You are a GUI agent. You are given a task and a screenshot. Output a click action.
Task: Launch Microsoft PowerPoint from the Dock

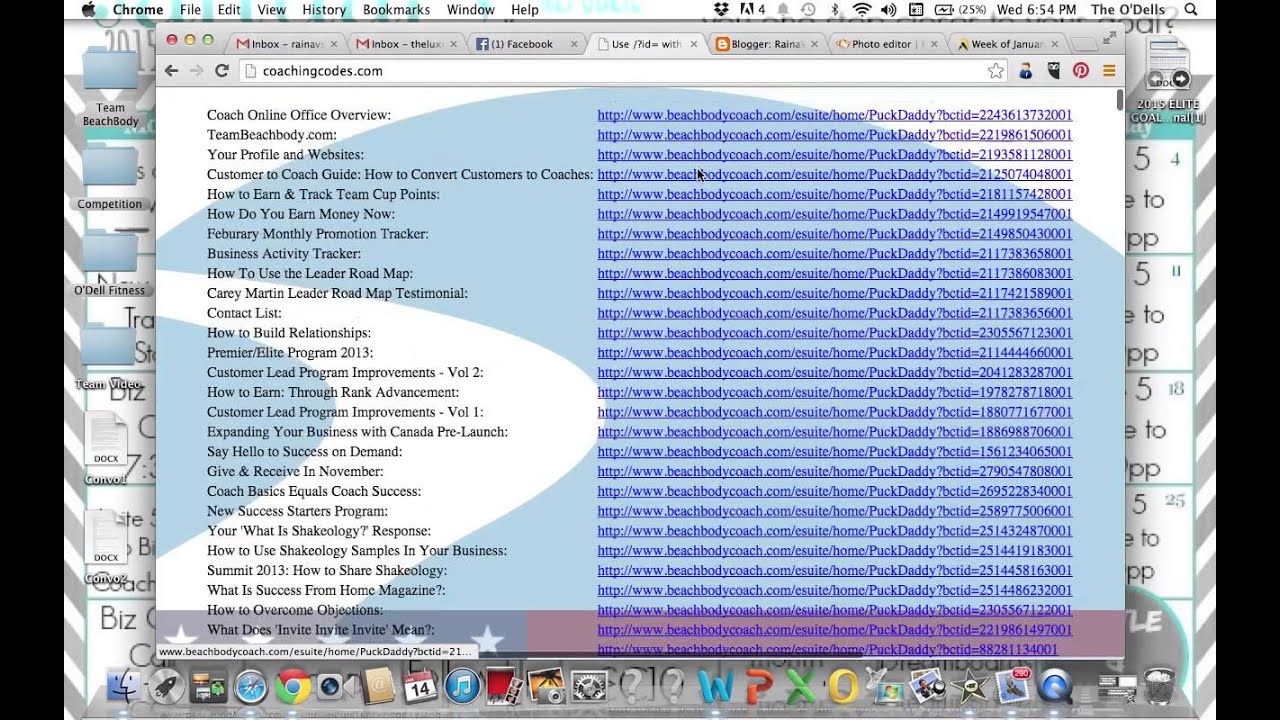tap(759, 686)
